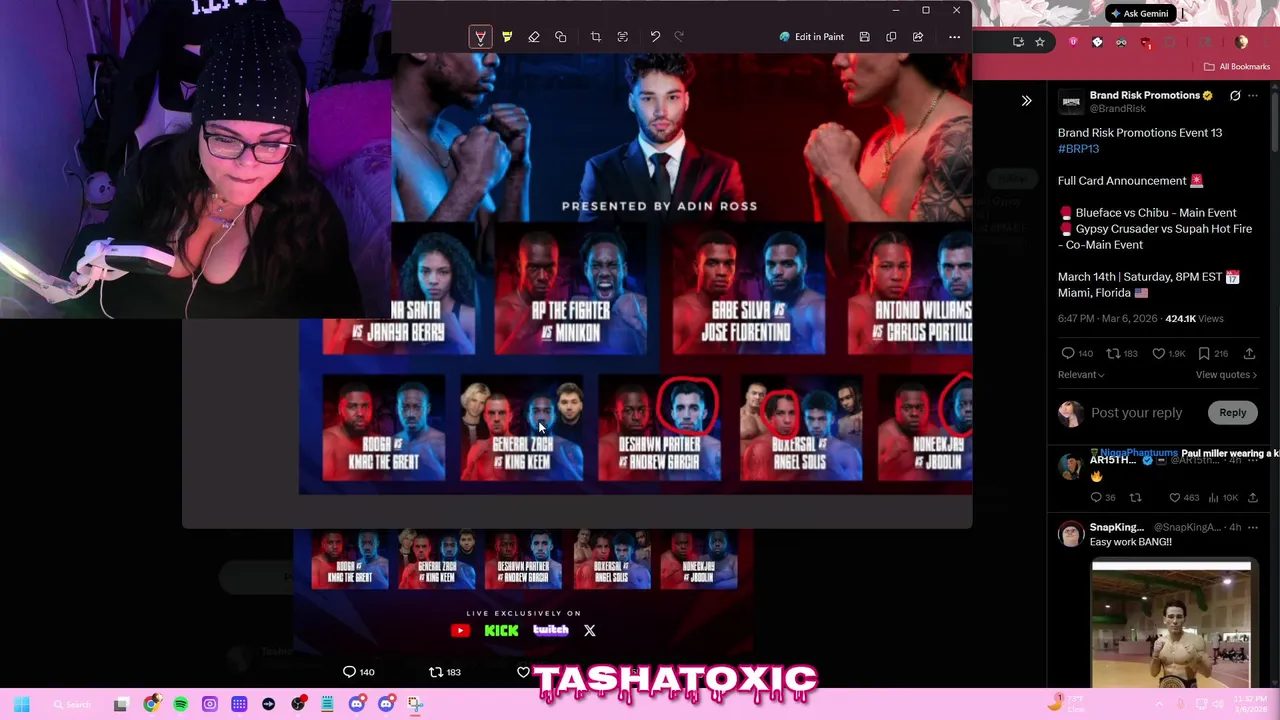Click the 424.1K Views count

1194,318
